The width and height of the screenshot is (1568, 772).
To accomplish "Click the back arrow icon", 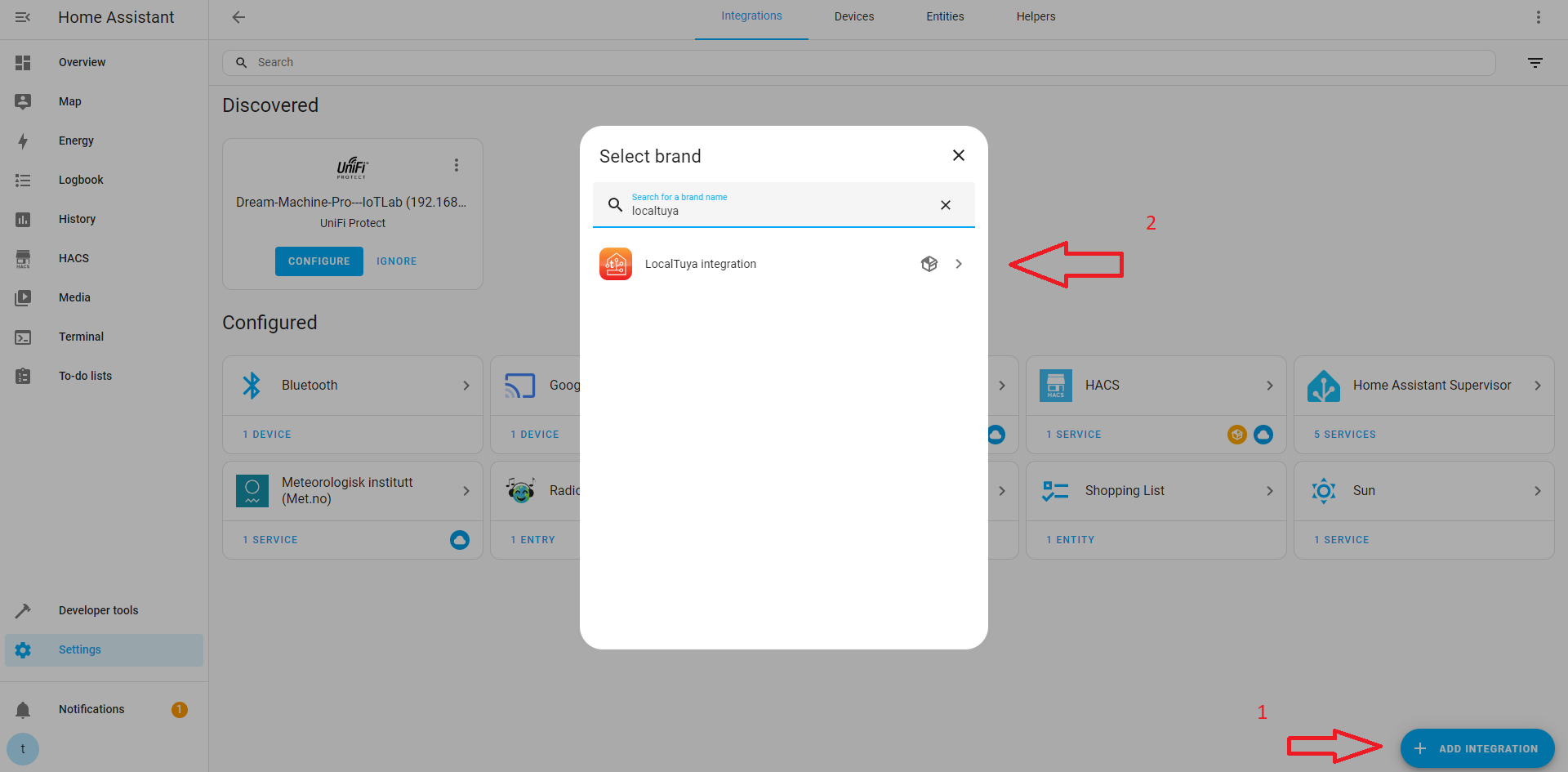I will [238, 17].
